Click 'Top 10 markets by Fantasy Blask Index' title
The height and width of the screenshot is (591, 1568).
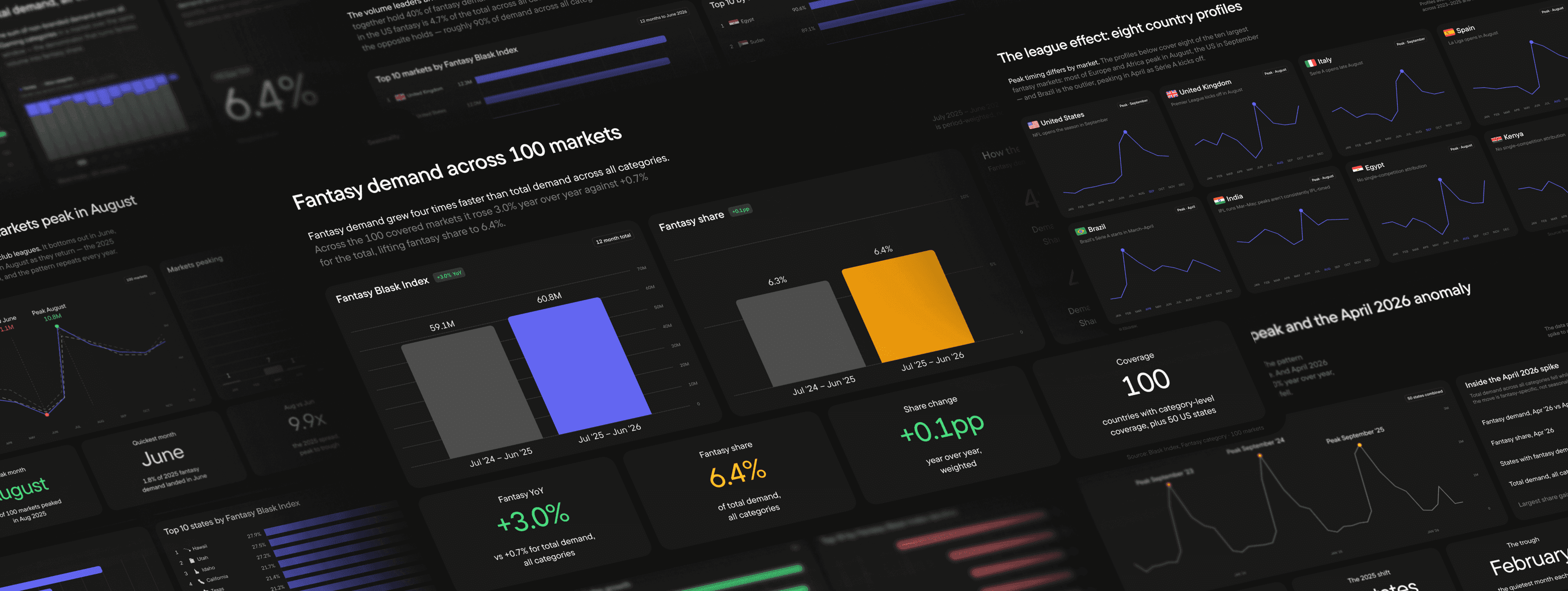click(x=446, y=64)
